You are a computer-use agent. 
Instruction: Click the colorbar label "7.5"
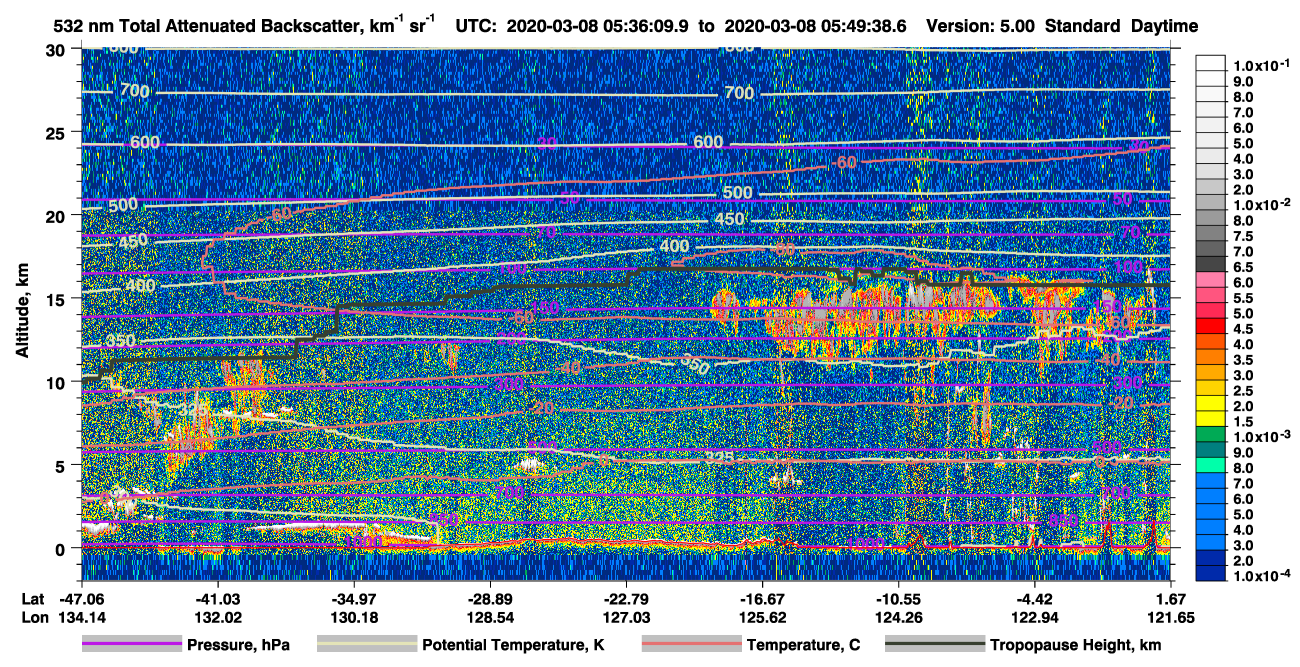1244,234
